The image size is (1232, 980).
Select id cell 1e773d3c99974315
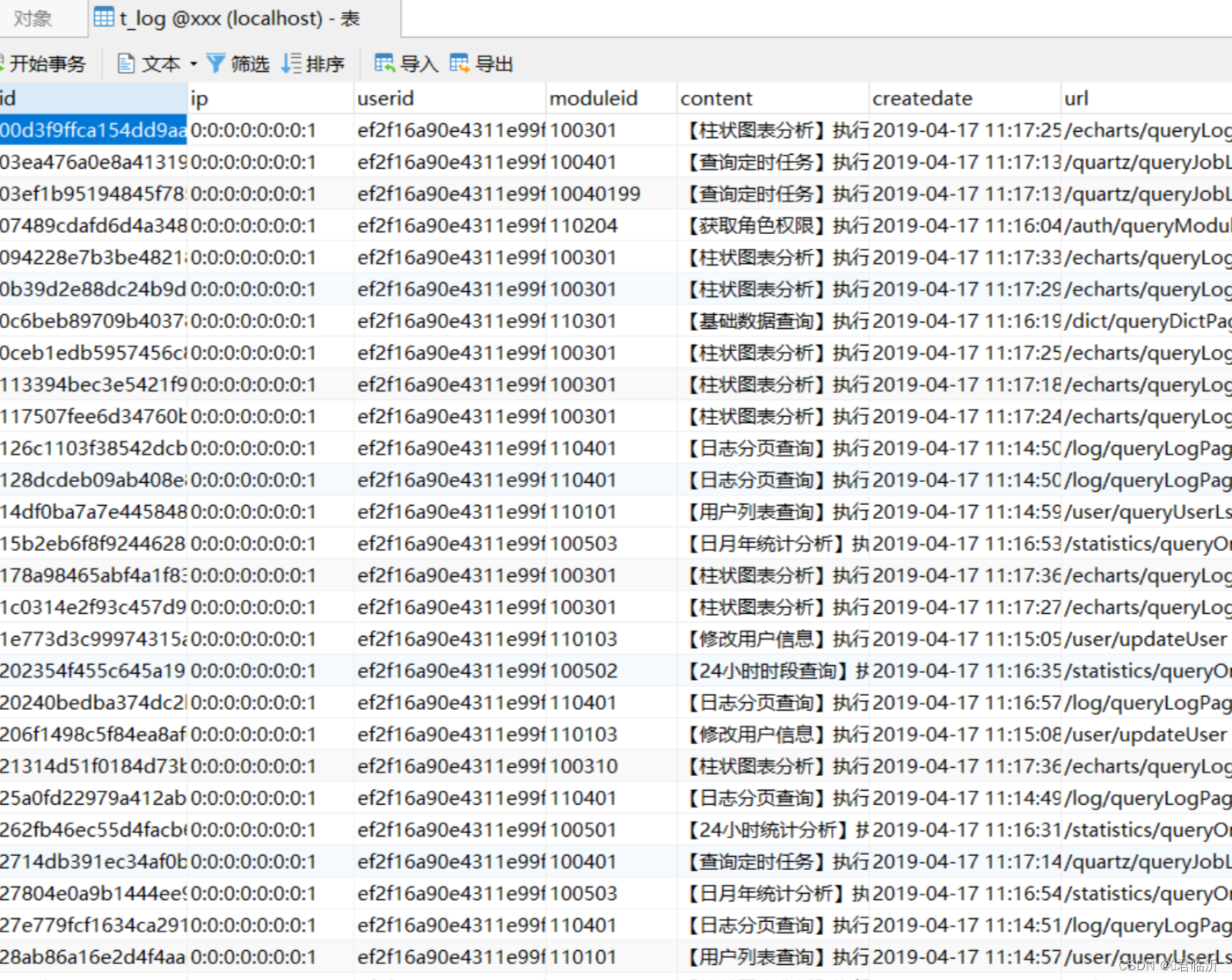(x=93, y=639)
